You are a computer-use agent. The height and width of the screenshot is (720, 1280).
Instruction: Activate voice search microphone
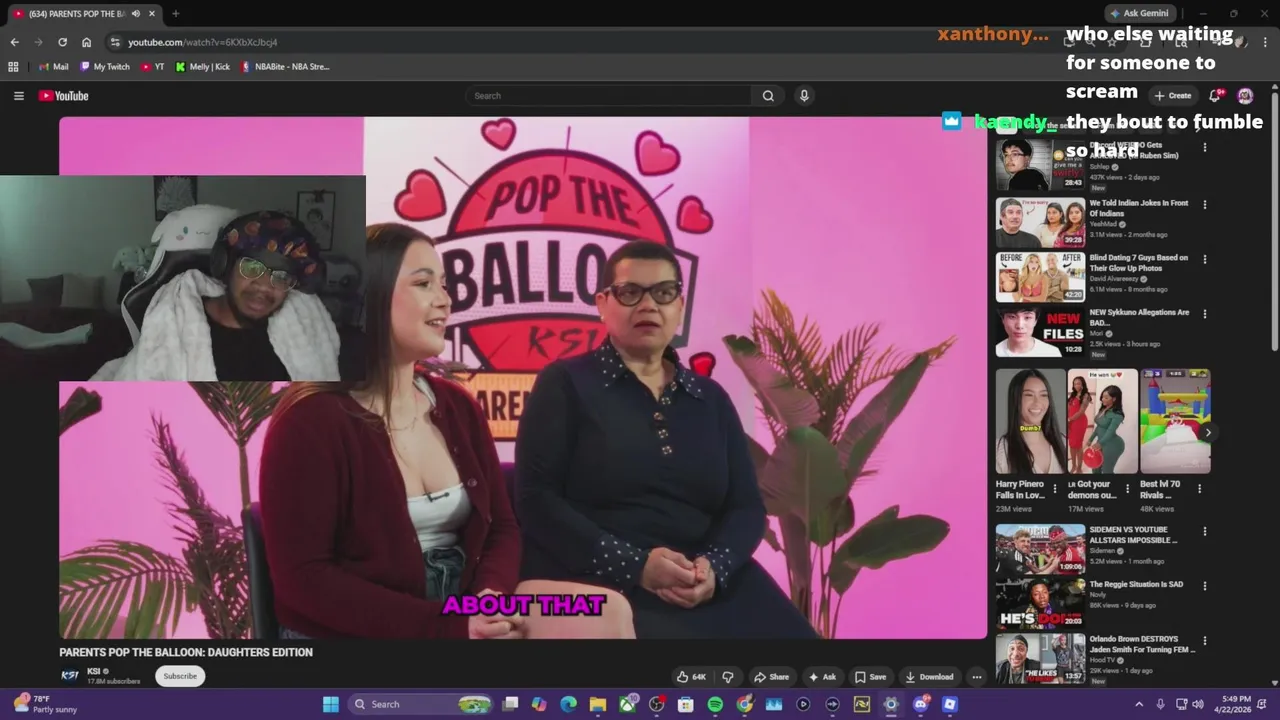click(x=804, y=96)
